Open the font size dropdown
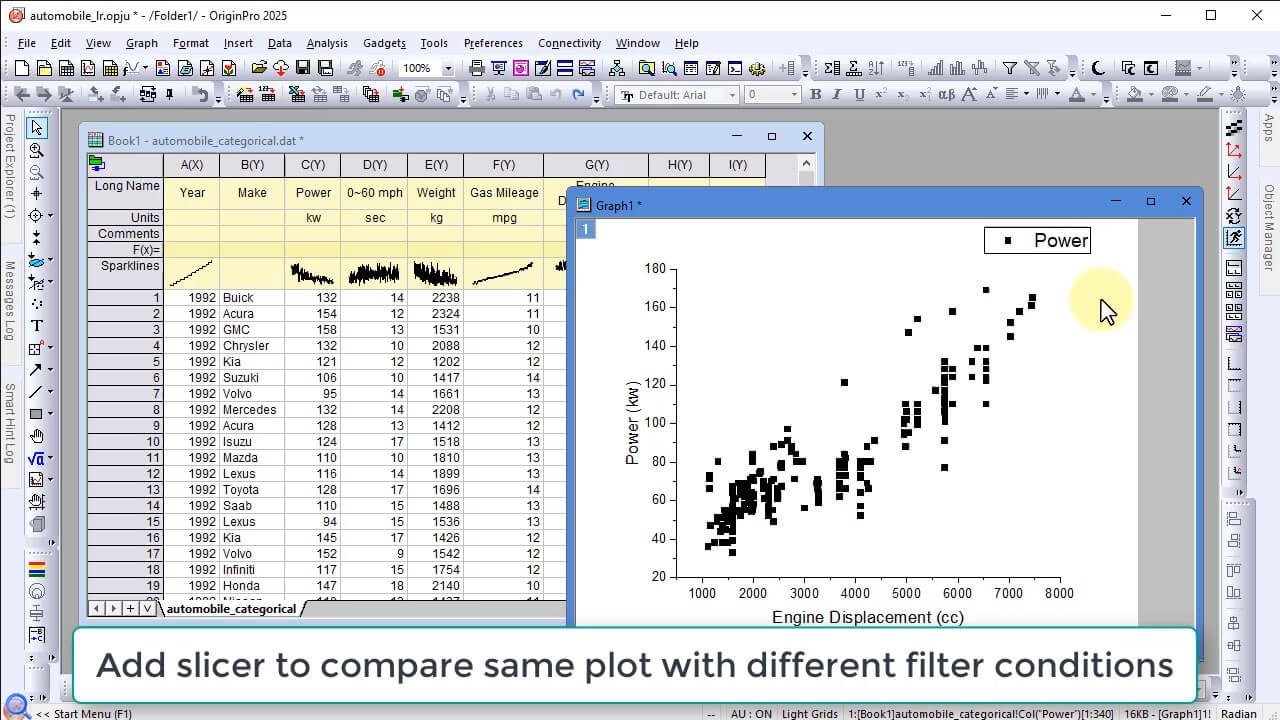 coord(795,95)
